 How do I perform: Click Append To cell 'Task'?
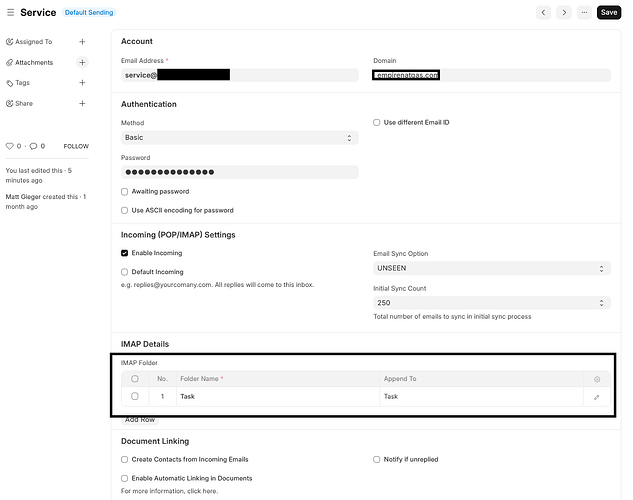click(x=481, y=396)
